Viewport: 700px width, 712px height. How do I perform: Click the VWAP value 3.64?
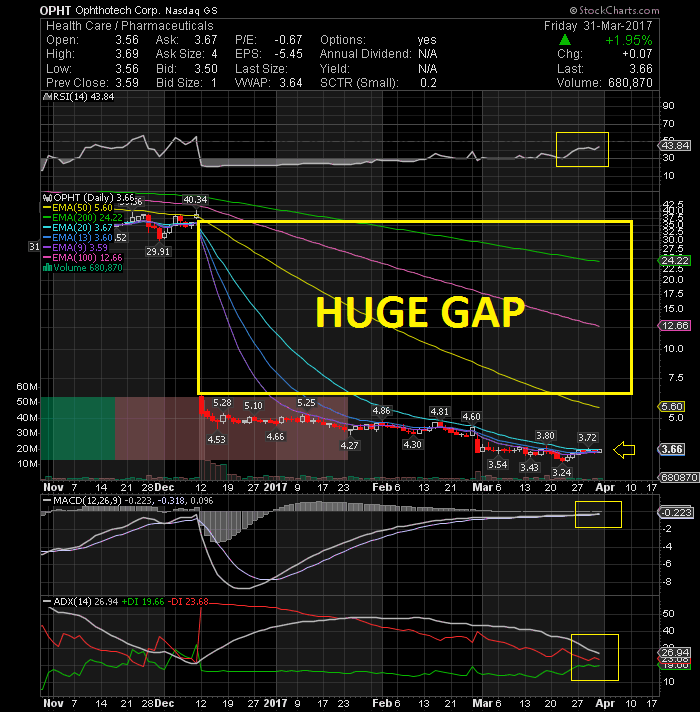point(291,83)
